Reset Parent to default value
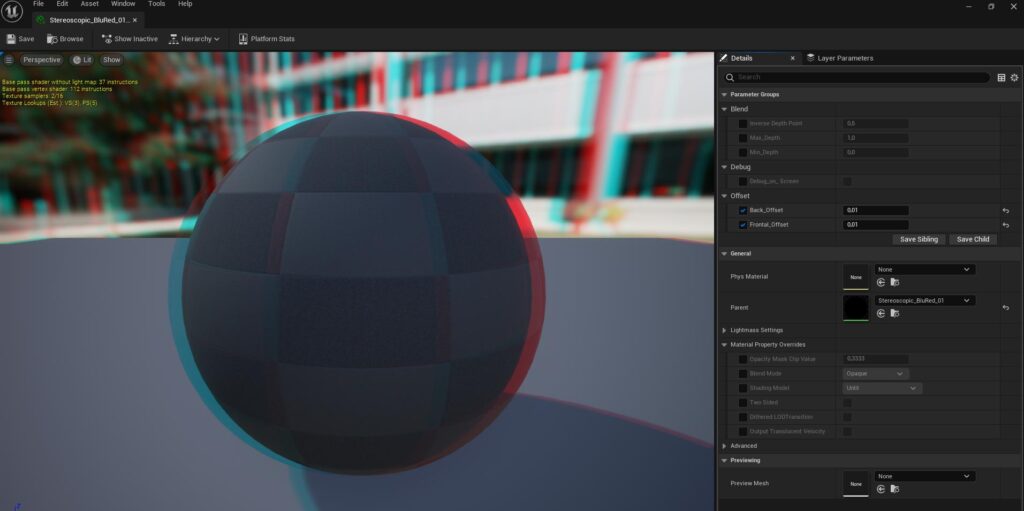 1006,307
